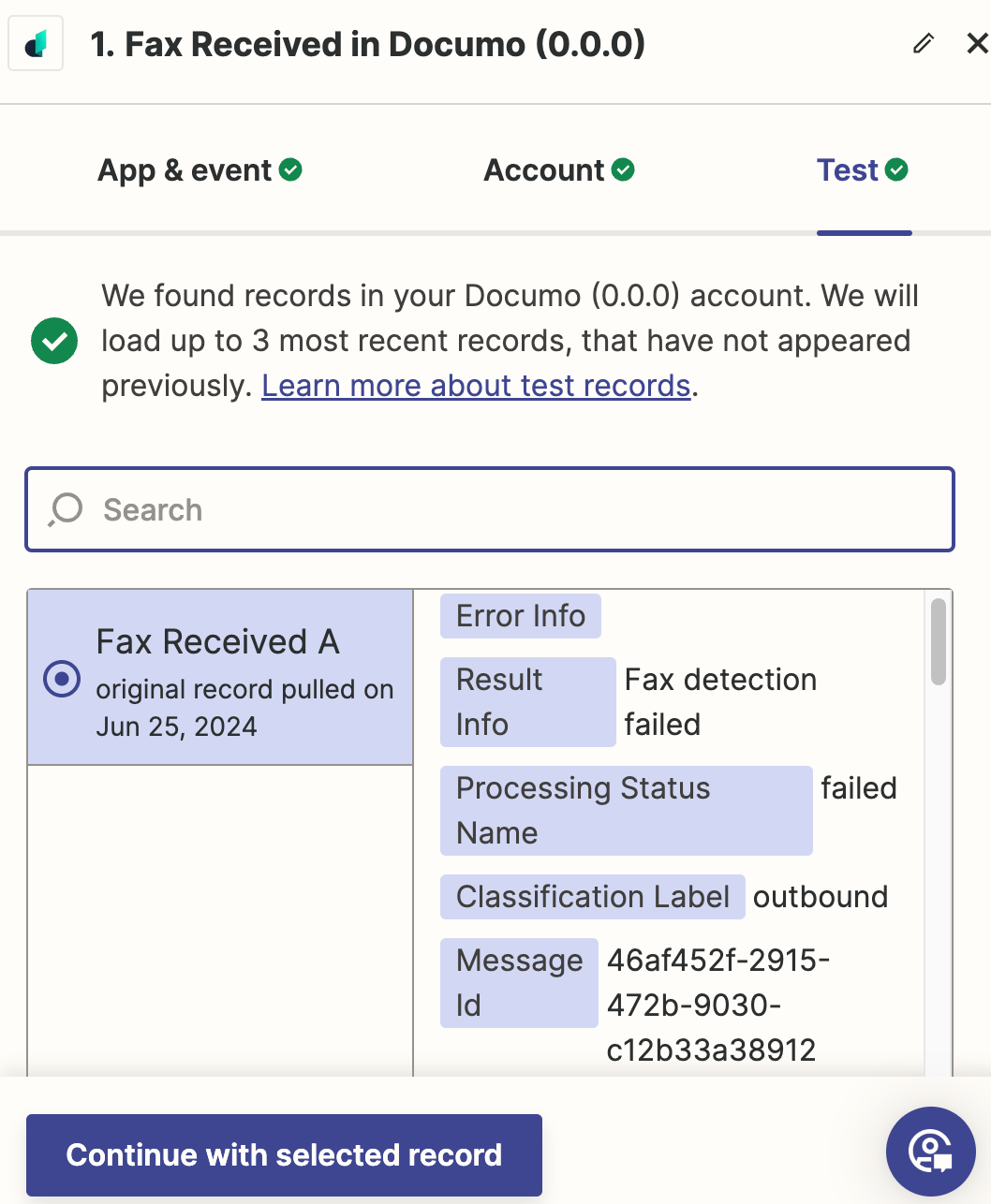Focus the Search records field

490,509
